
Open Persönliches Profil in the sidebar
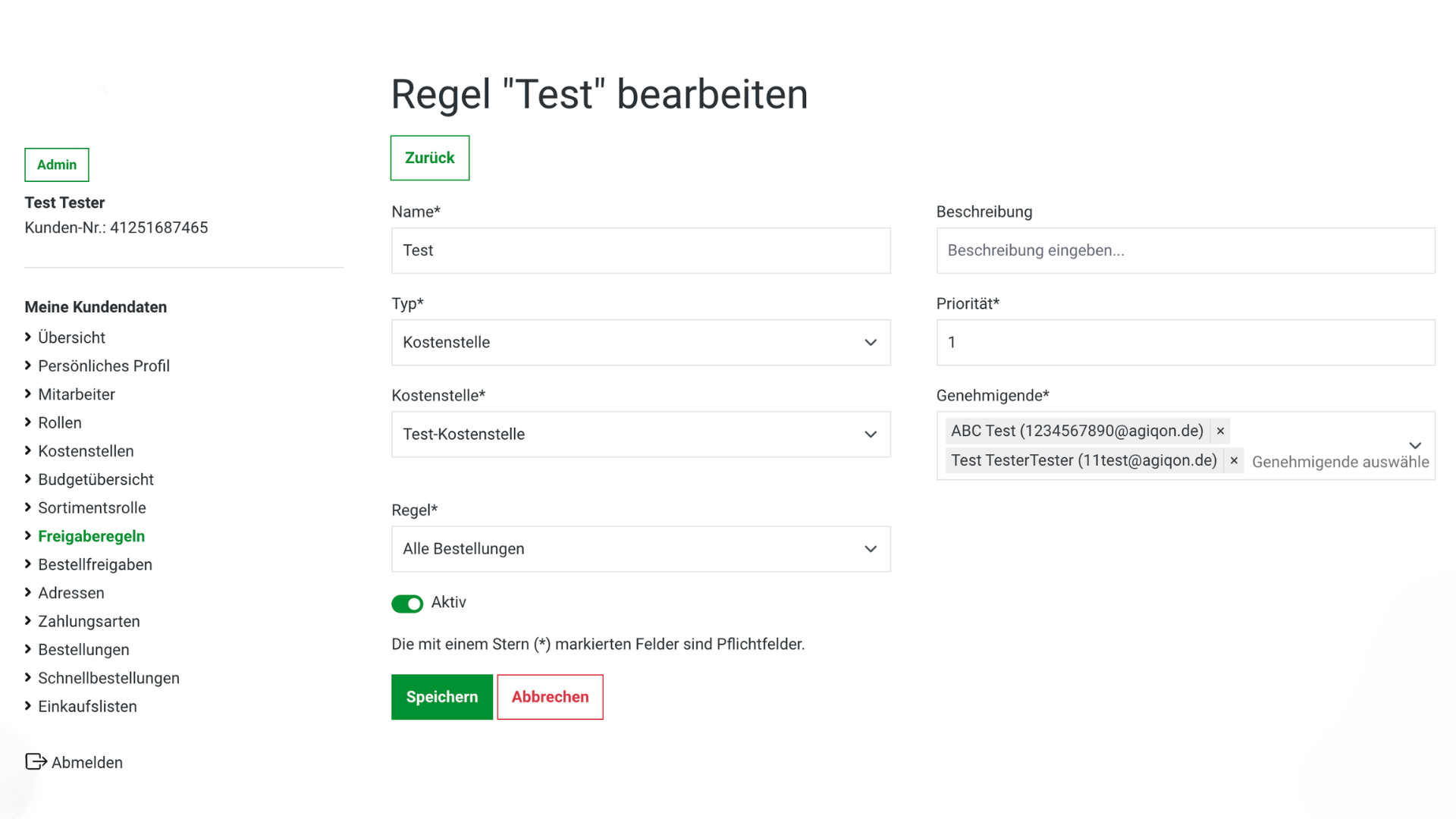[x=104, y=366]
